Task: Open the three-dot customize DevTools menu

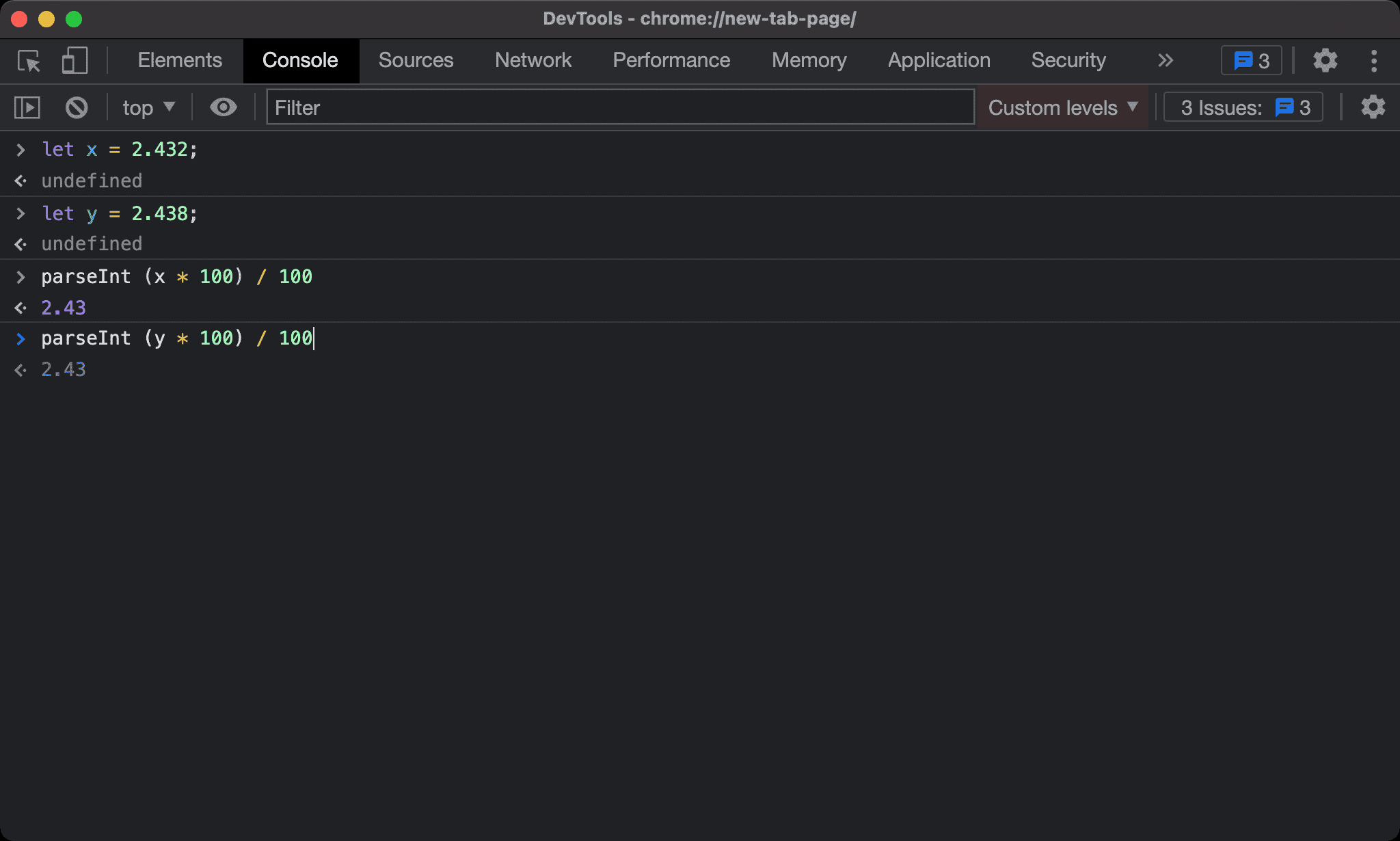Action: pyautogui.click(x=1374, y=61)
